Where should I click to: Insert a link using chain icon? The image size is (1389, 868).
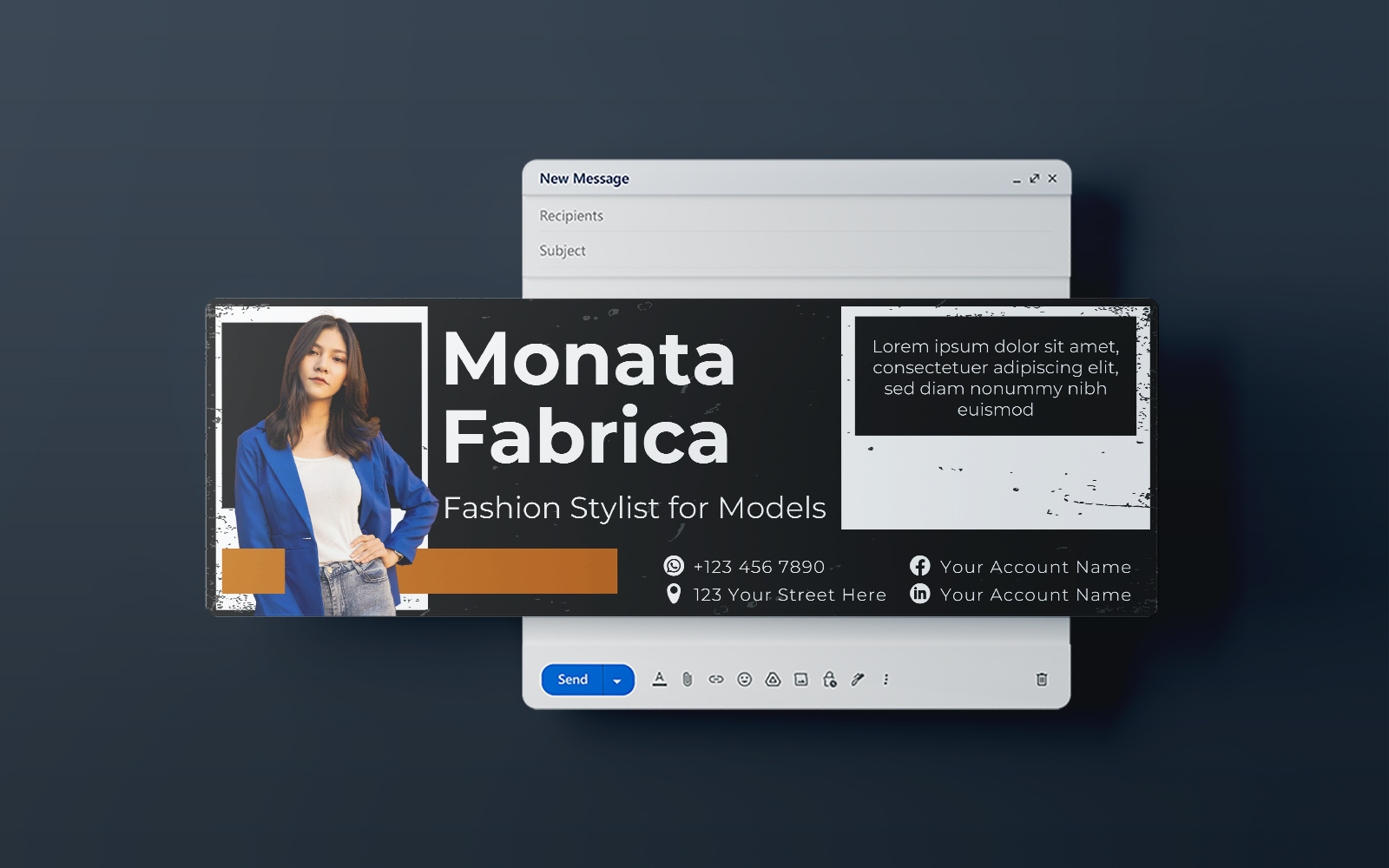(715, 680)
